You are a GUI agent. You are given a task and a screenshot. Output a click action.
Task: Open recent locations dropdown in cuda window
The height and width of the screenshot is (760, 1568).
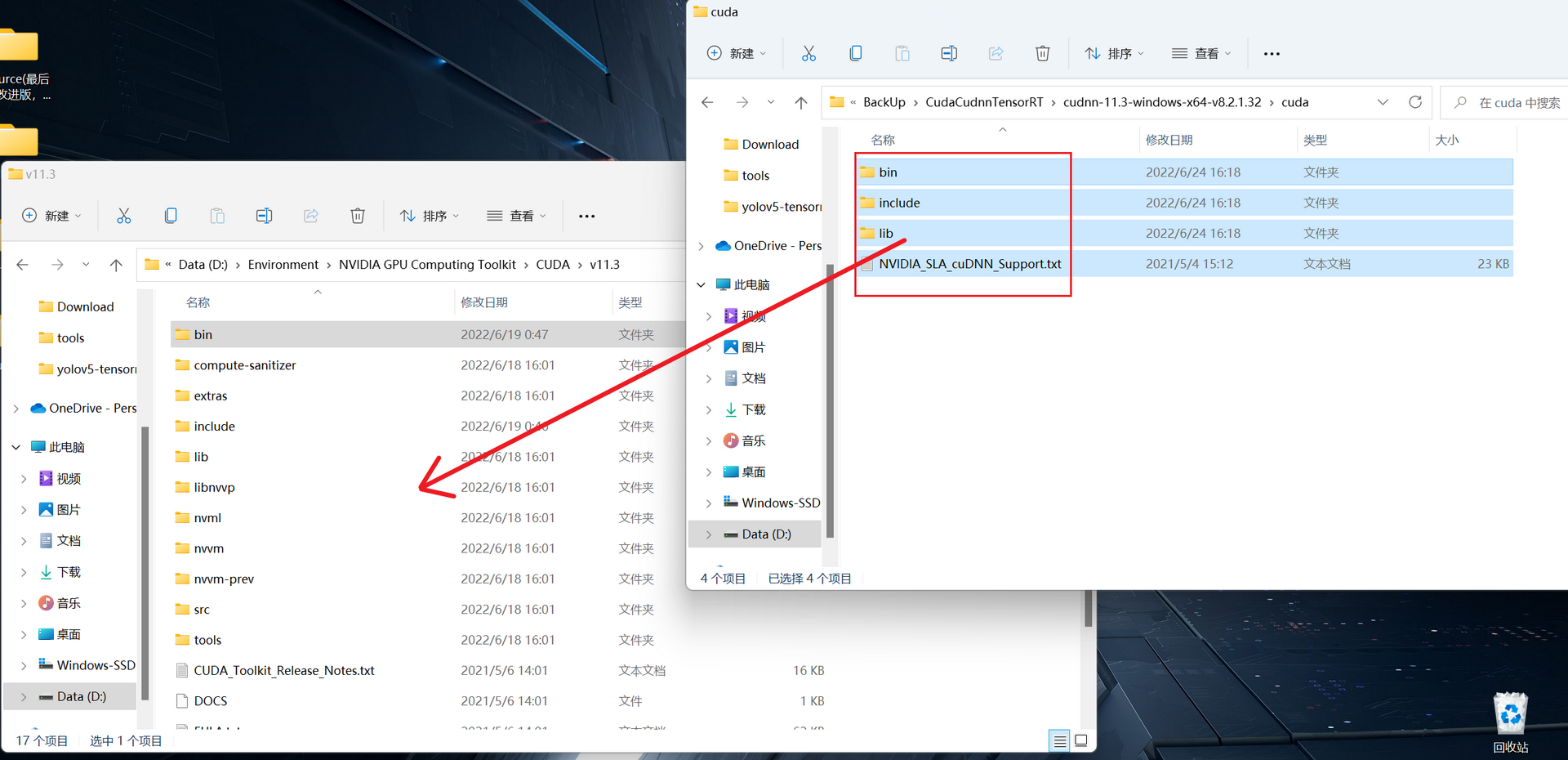tap(770, 102)
